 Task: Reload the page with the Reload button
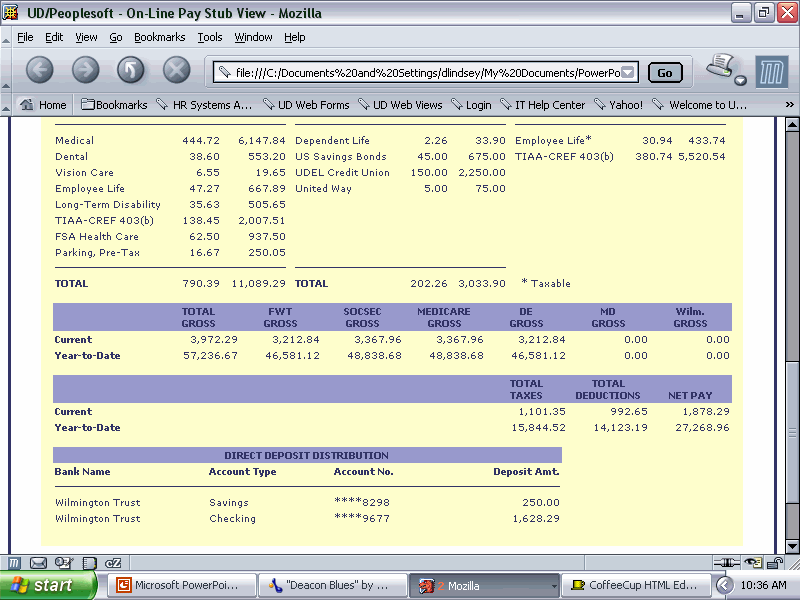(x=131, y=69)
